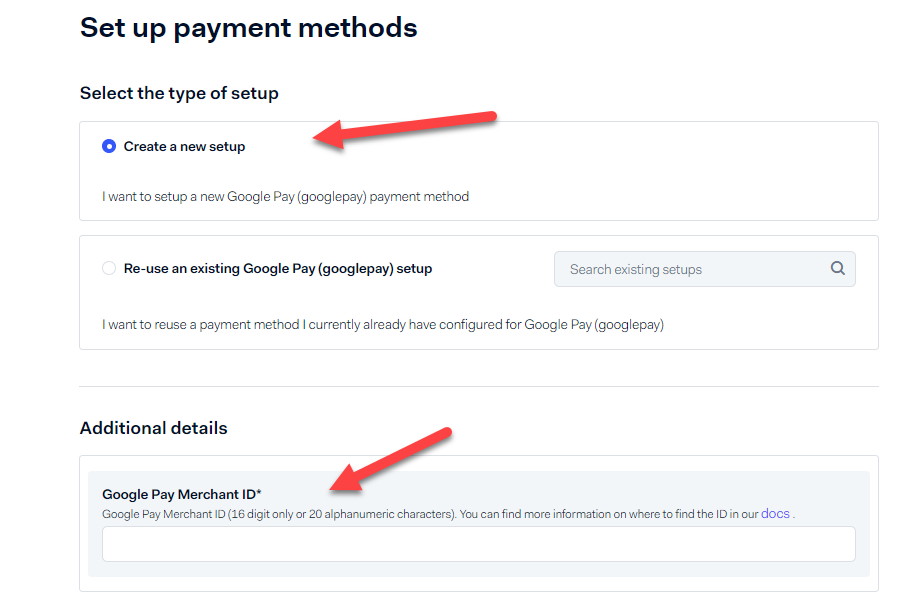Click text I want to setup a new Google Pay
Viewport: 909px width, 594px height.
(285, 197)
